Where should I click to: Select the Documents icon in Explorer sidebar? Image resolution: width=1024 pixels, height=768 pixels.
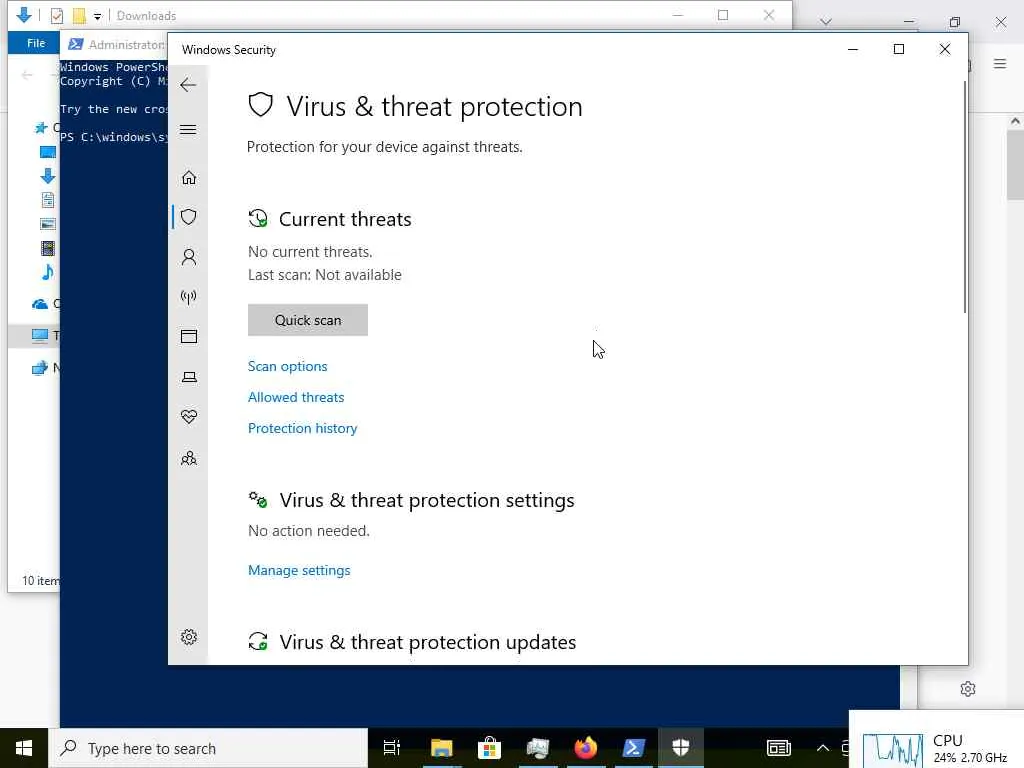coord(48,200)
